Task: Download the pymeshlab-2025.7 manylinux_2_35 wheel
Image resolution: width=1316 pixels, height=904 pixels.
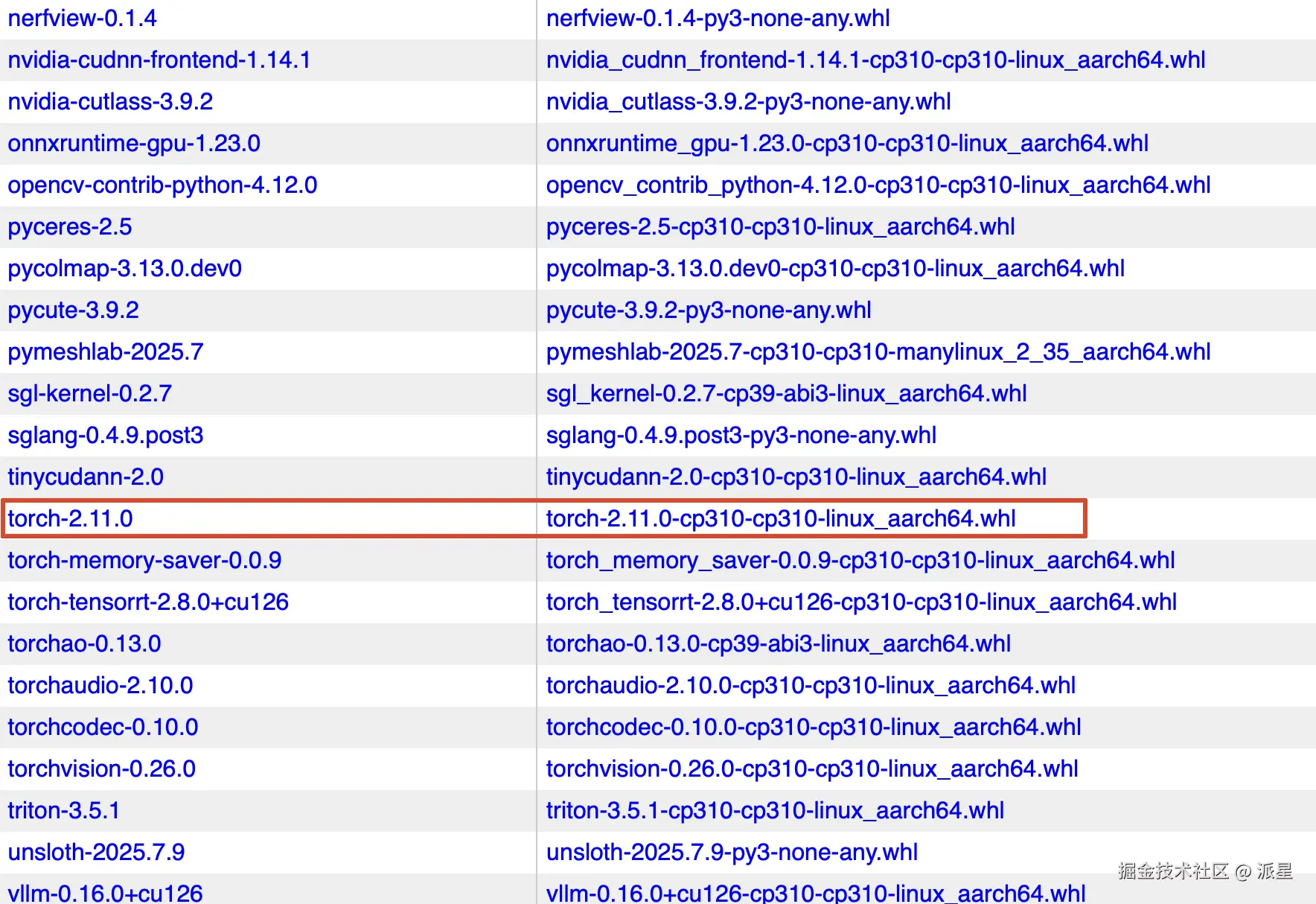Action: [x=878, y=351]
